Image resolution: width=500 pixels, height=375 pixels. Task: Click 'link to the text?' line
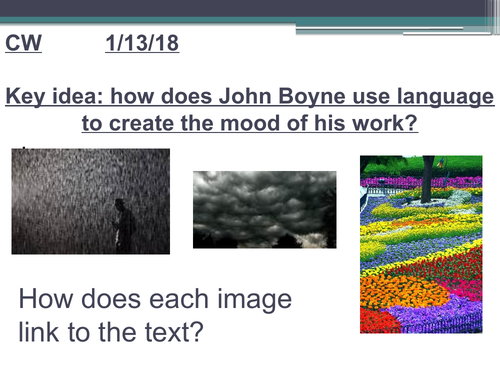tap(111, 332)
